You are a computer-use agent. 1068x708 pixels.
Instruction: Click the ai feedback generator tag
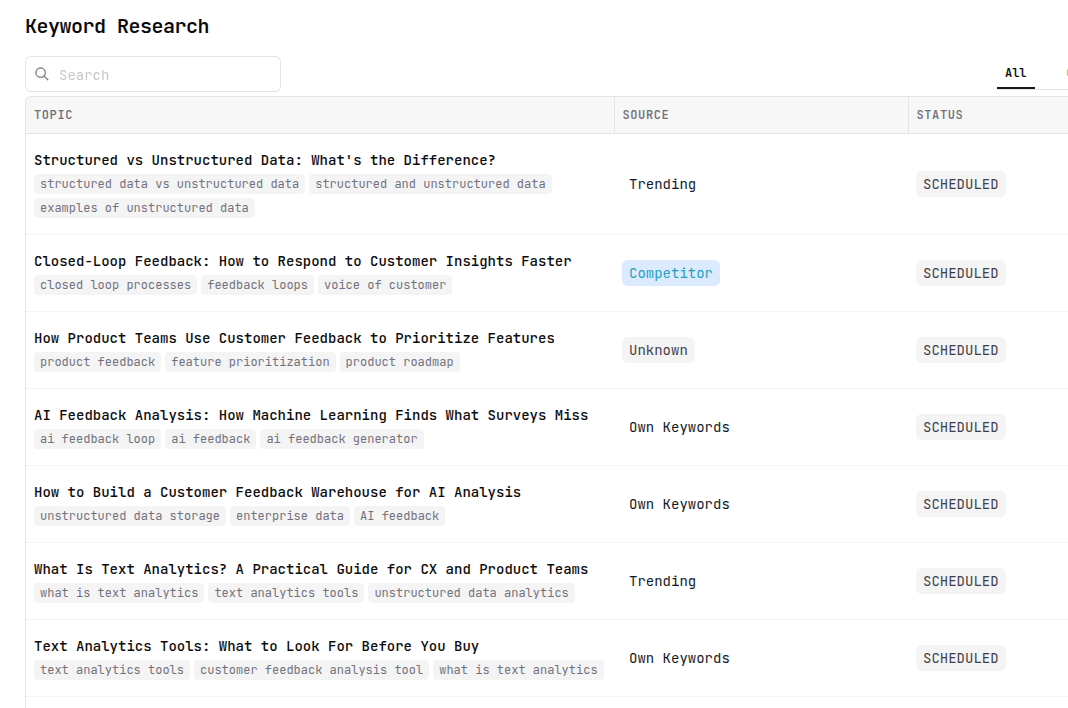click(x=340, y=438)
